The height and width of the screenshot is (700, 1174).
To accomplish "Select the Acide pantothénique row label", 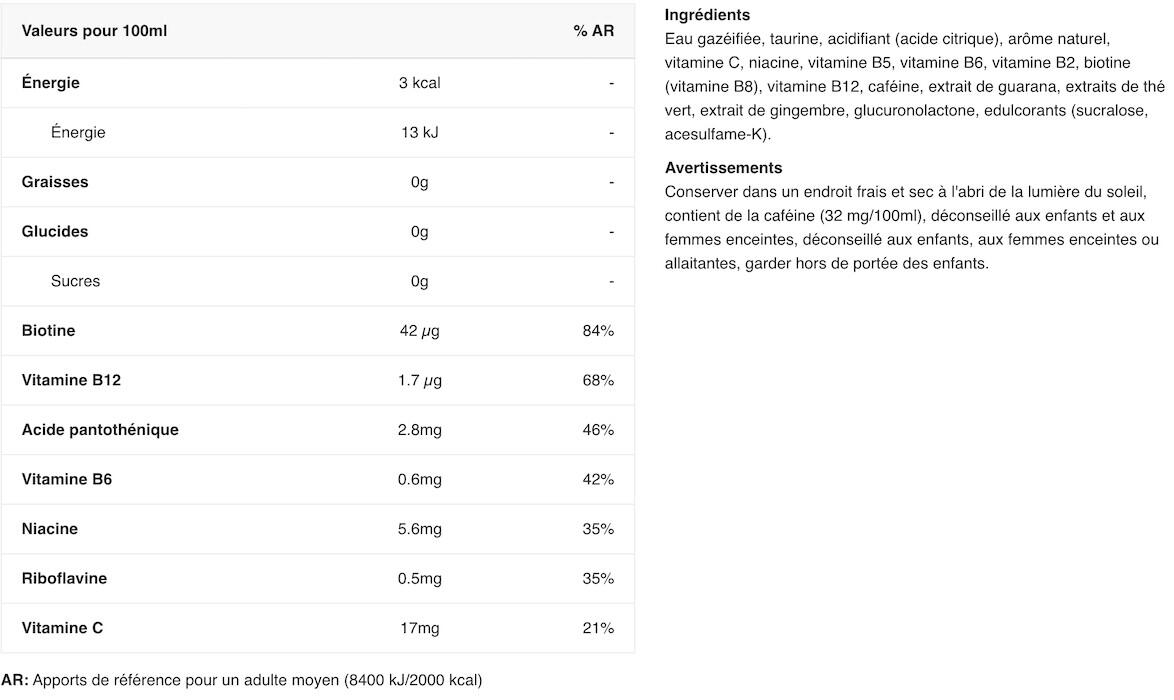I will tap(100, 430).
